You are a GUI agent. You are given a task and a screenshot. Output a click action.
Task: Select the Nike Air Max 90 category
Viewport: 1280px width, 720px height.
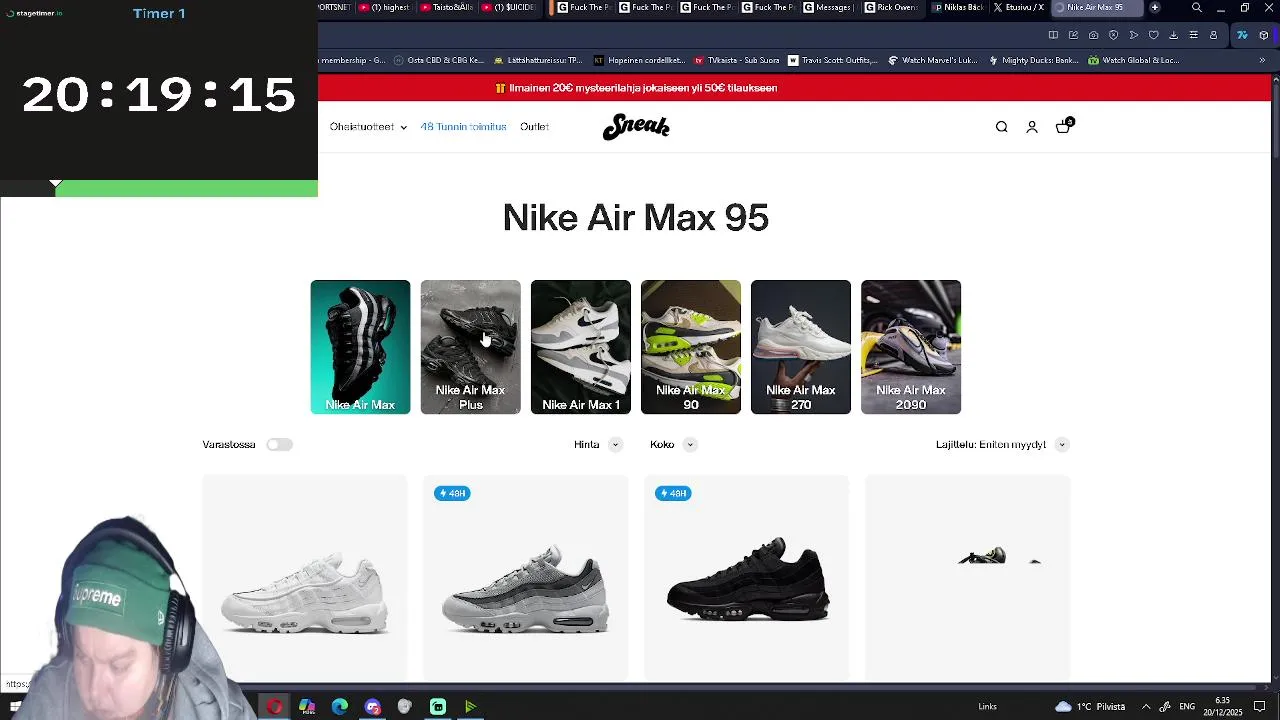691,347
